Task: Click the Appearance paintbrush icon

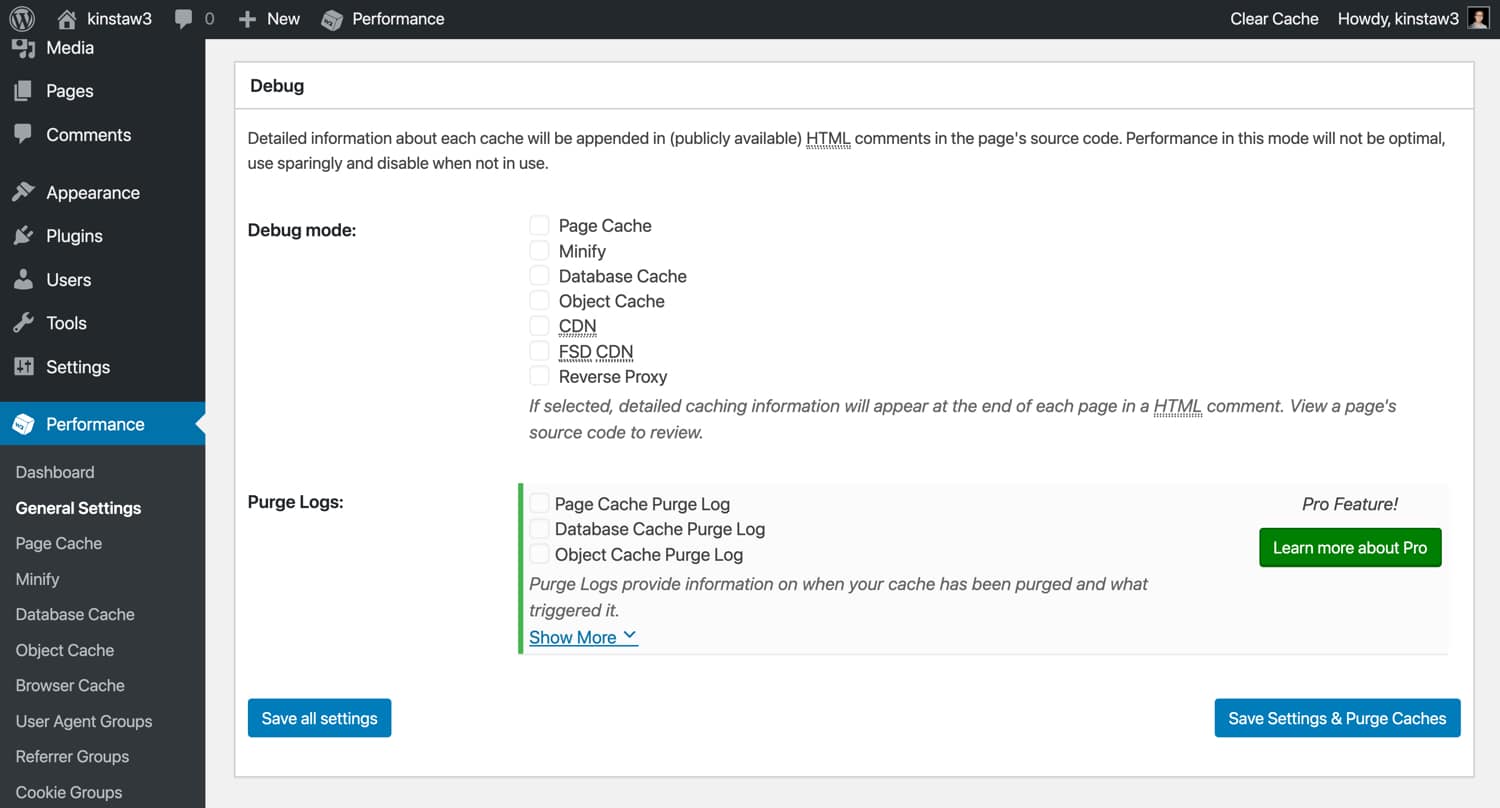Action: 22,192
